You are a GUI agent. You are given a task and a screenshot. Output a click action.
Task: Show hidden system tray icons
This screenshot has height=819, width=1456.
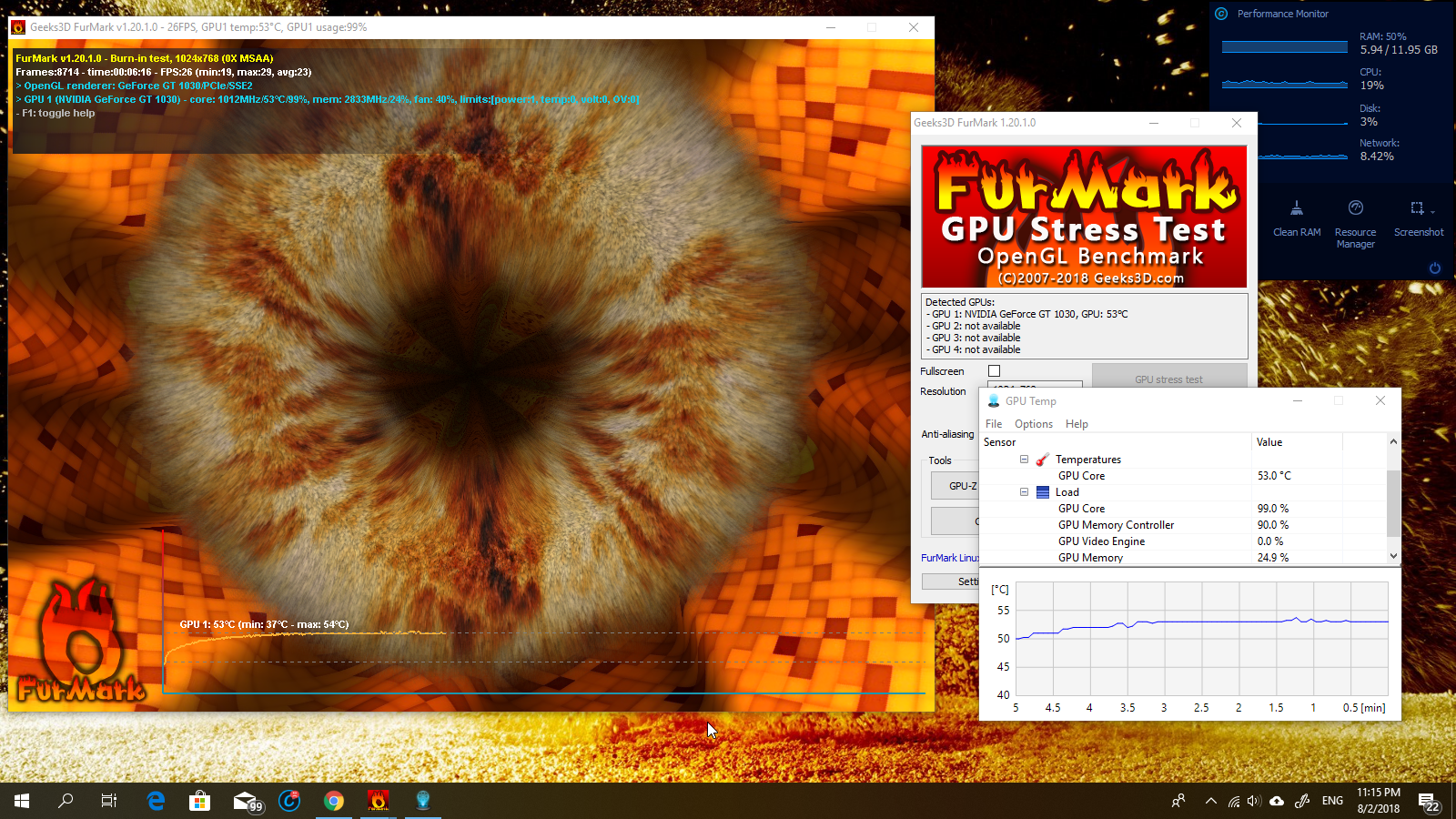pos(1210,801)
